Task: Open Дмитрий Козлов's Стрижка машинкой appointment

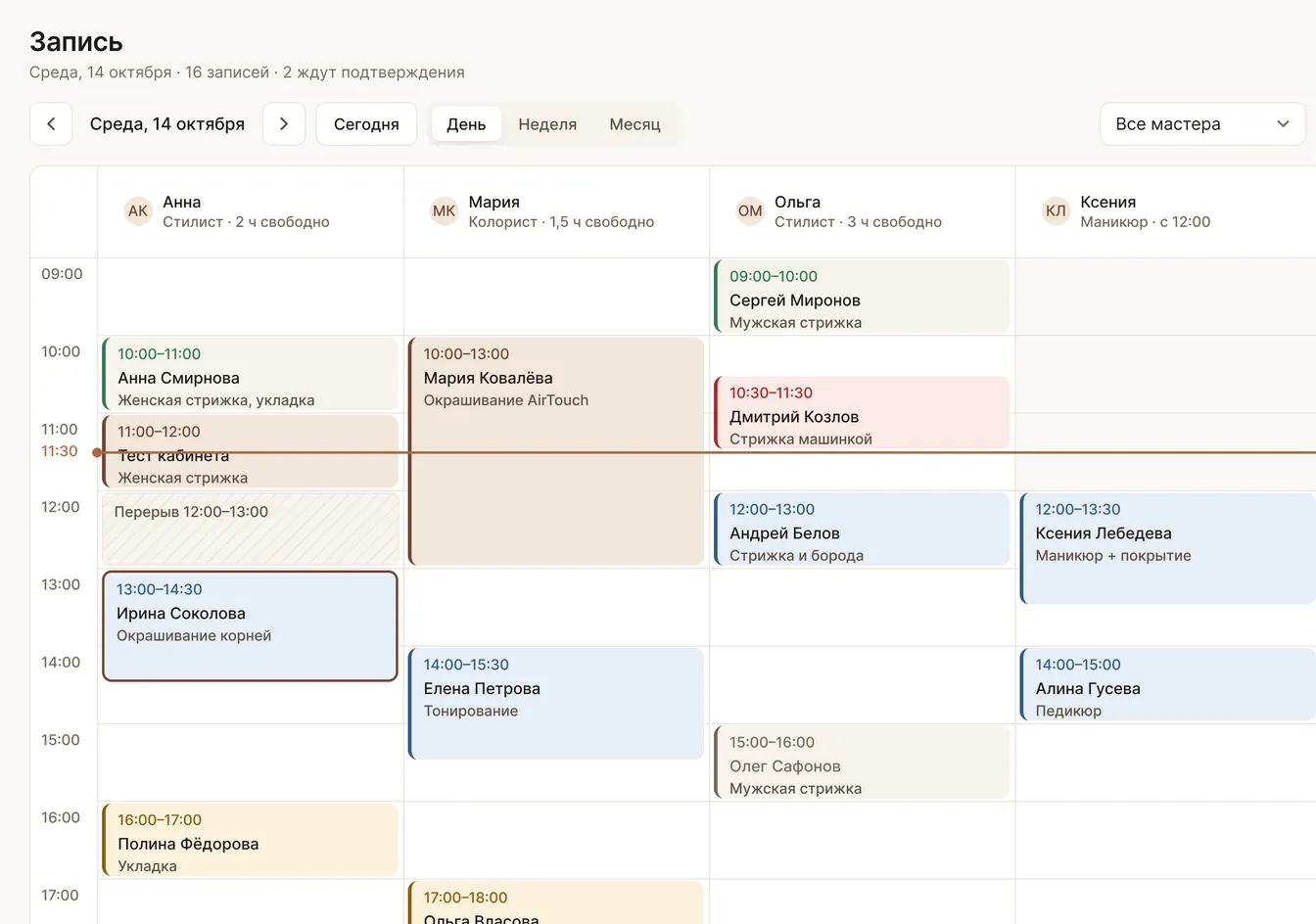Action: coord(863,413)
